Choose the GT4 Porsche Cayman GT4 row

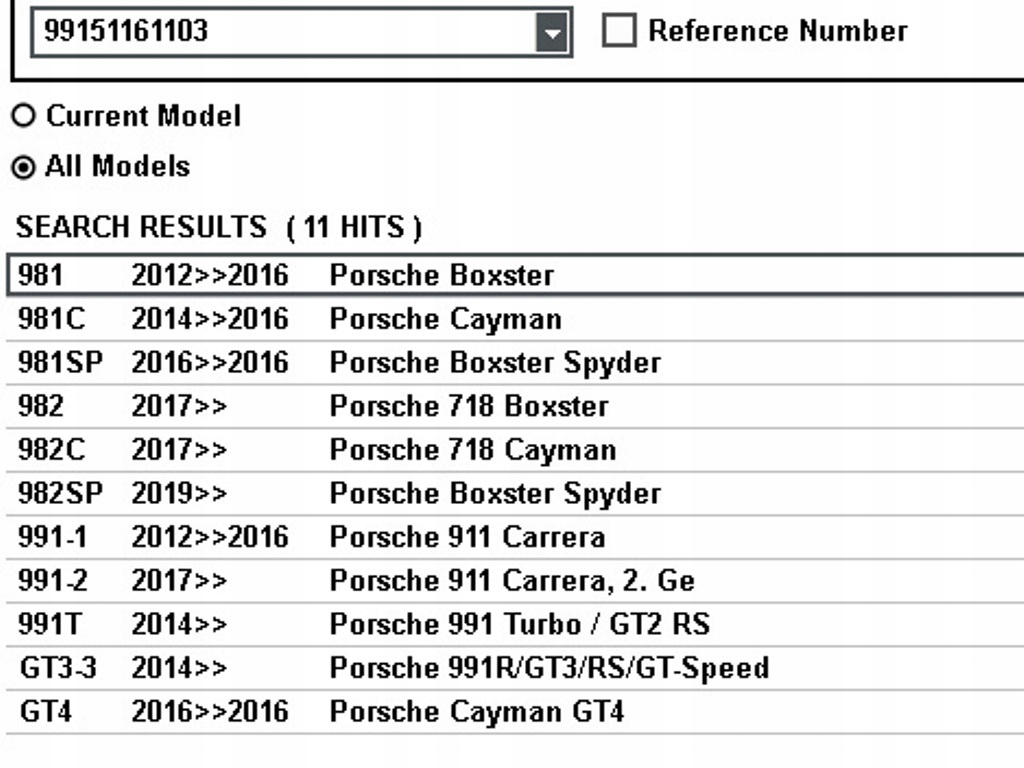coord(476,712)
